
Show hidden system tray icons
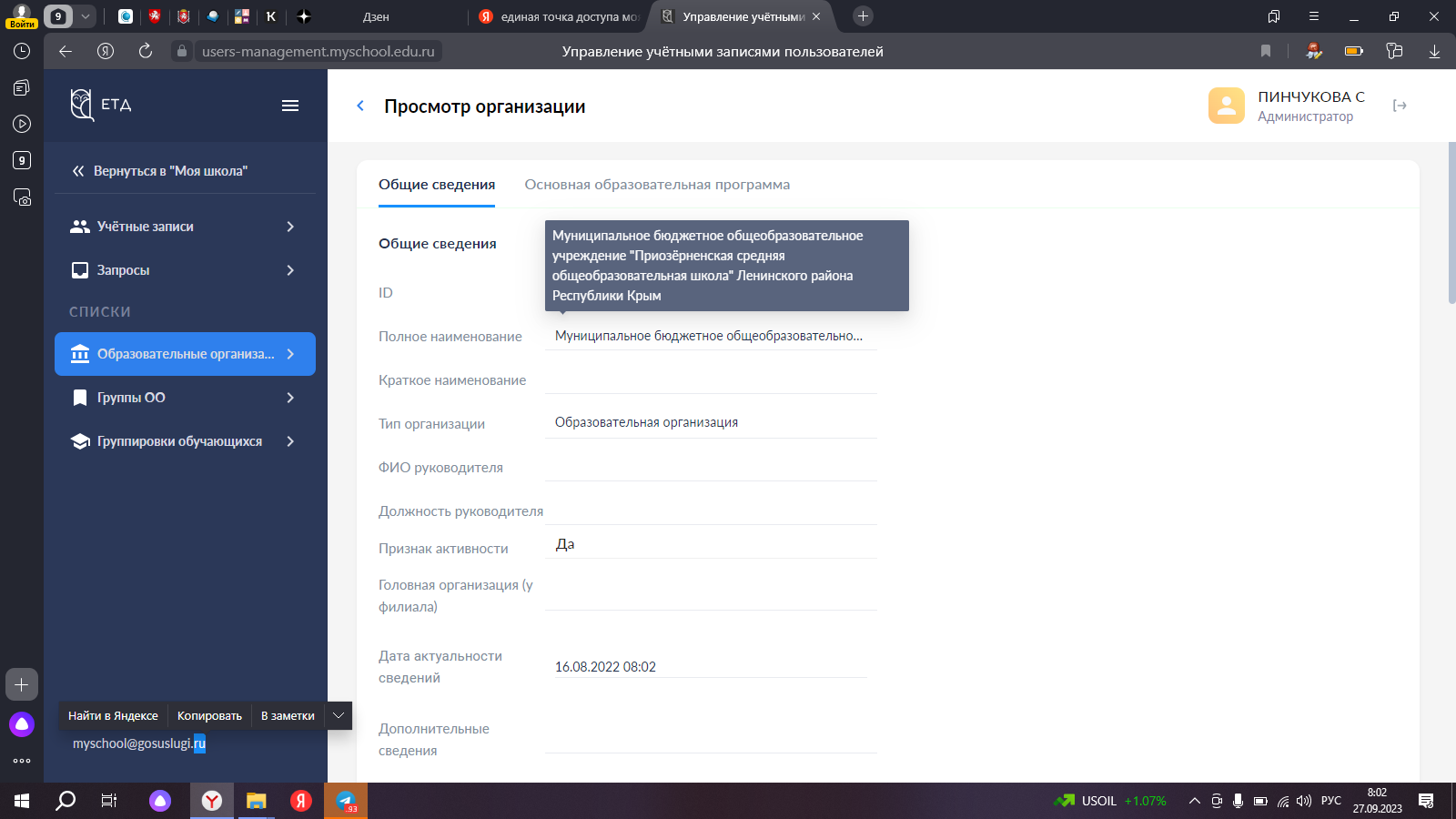pyautogui.click(x=1195, y=801)
